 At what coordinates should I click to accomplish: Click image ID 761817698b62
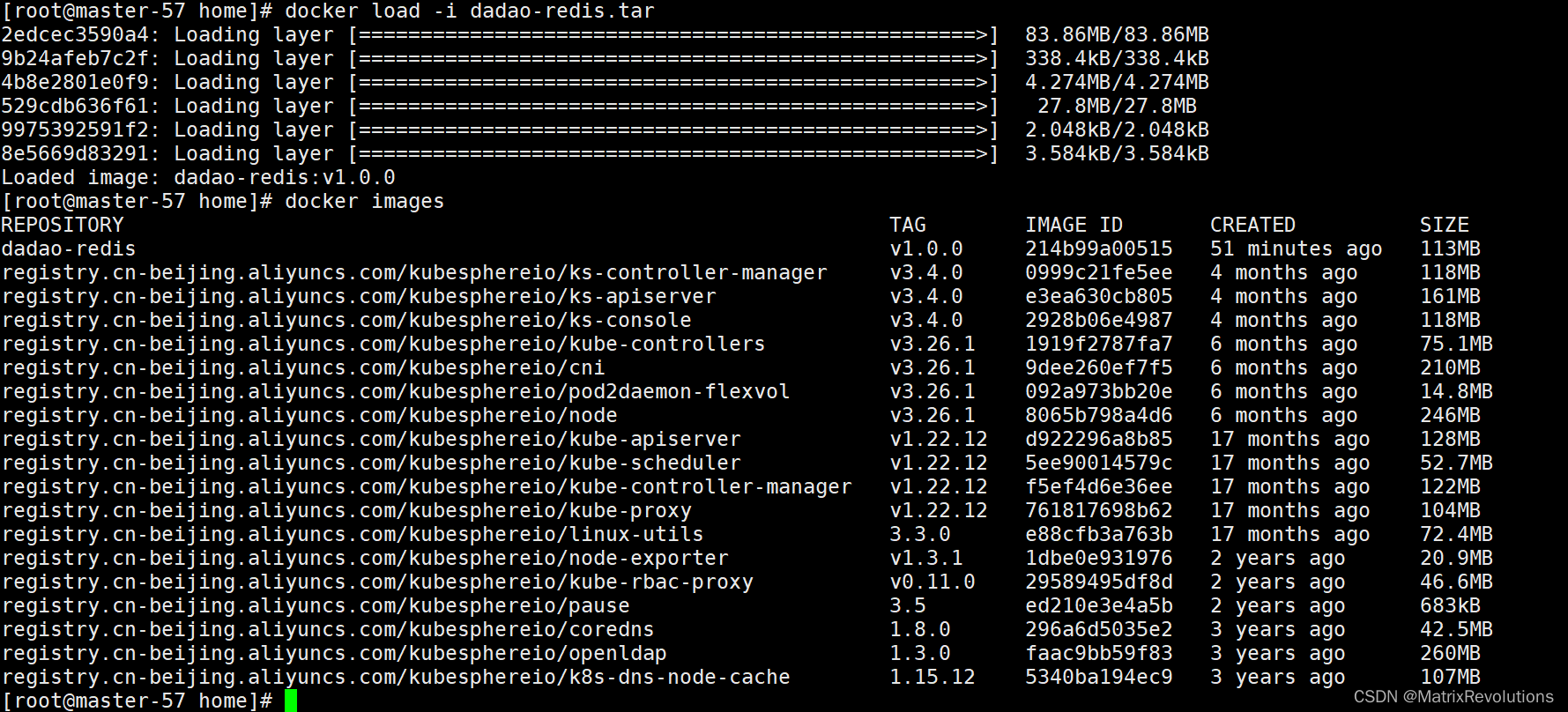point(1098,511)
